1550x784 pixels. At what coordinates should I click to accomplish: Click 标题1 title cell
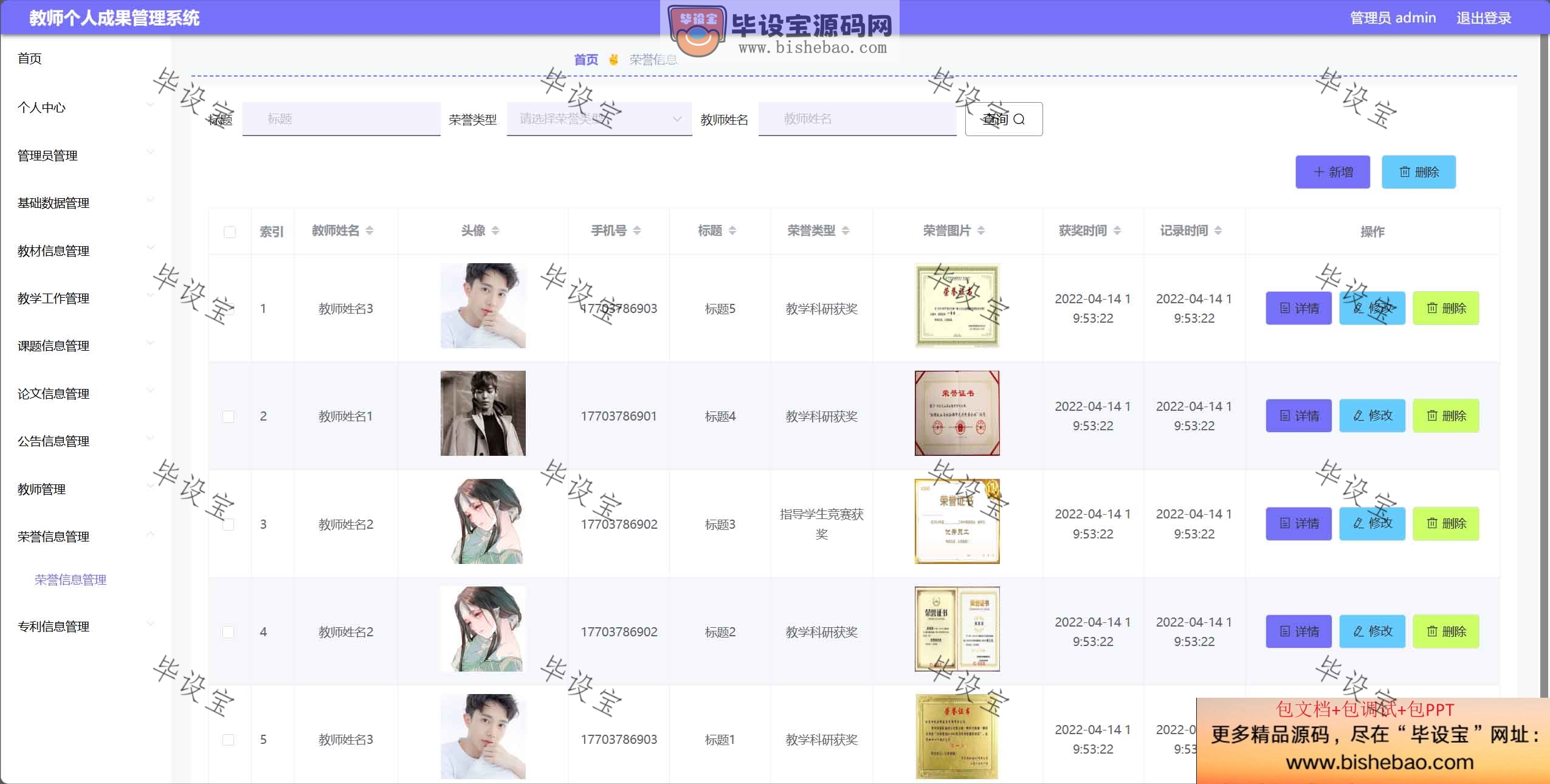pyautogui.click(x=720, y=740)
